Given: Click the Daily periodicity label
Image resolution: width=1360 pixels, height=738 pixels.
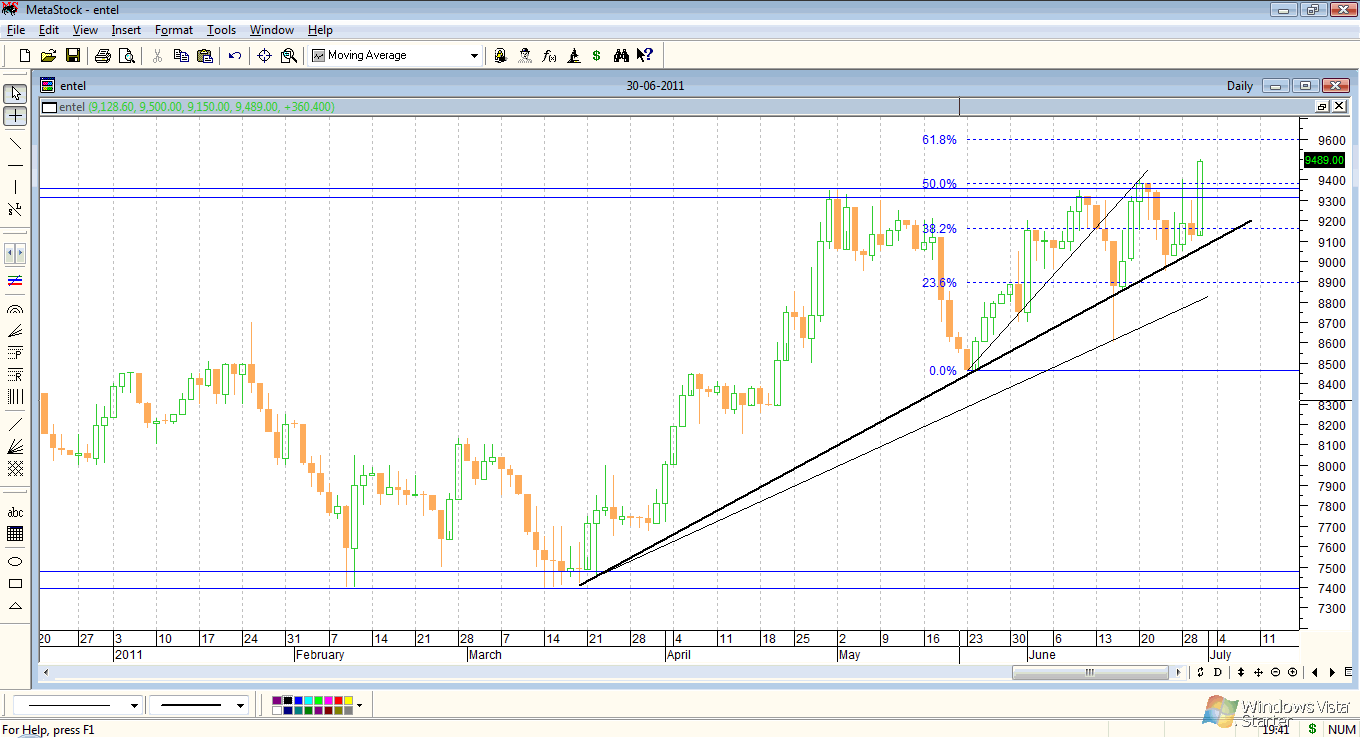Looking at the screenshot, I should 1239,86.
